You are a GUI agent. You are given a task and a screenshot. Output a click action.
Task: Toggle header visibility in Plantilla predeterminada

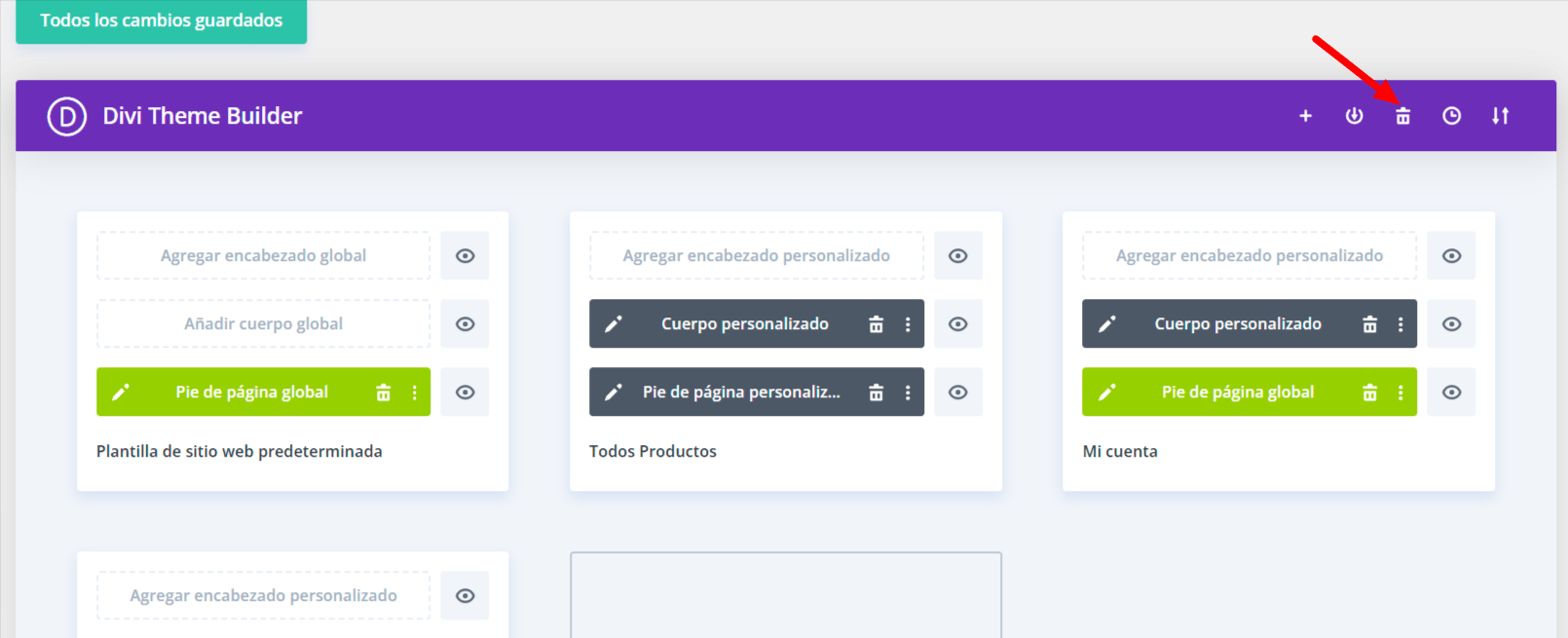click(x=466, y=255)
